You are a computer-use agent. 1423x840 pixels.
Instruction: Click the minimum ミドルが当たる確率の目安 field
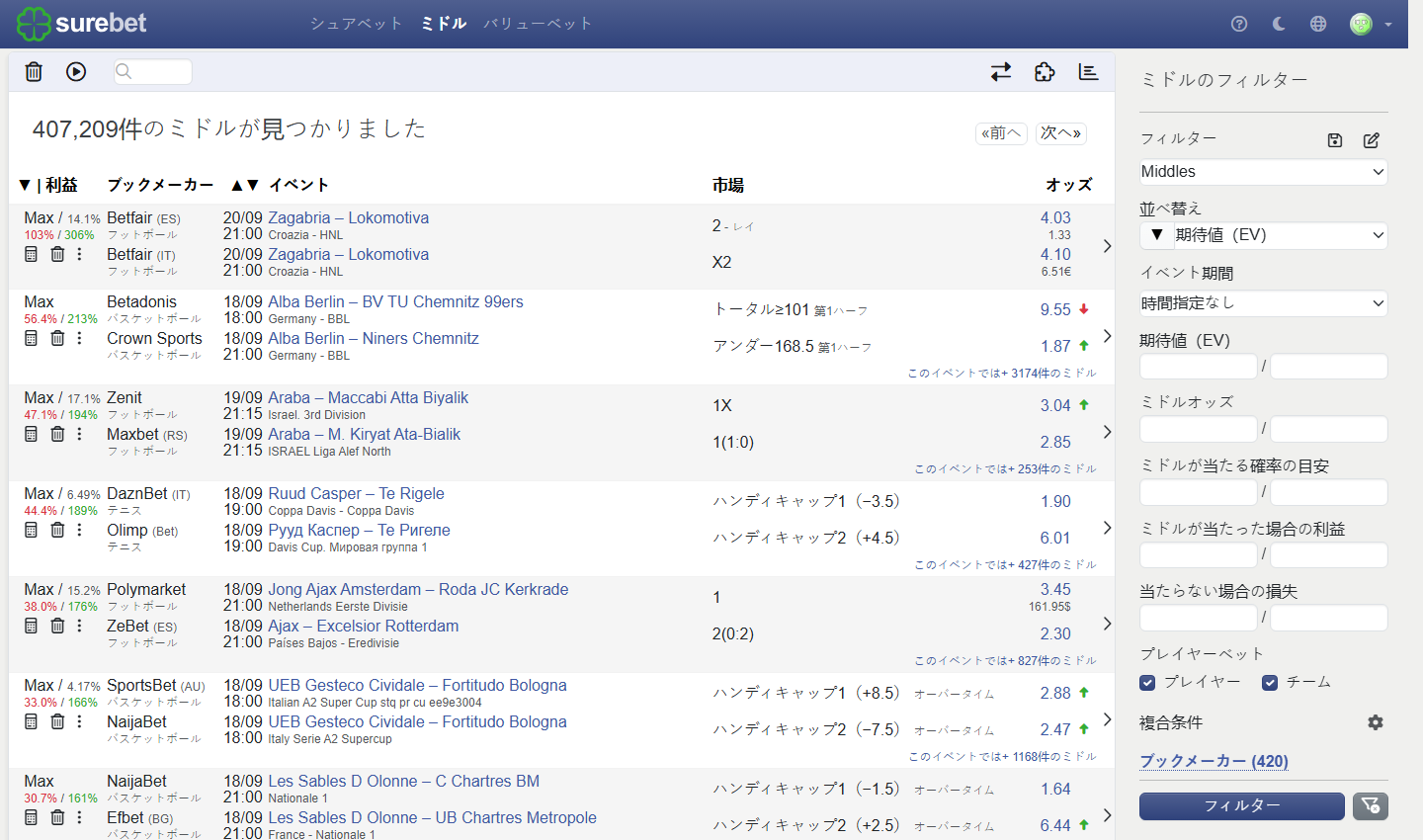click(x=1198, y=492)
